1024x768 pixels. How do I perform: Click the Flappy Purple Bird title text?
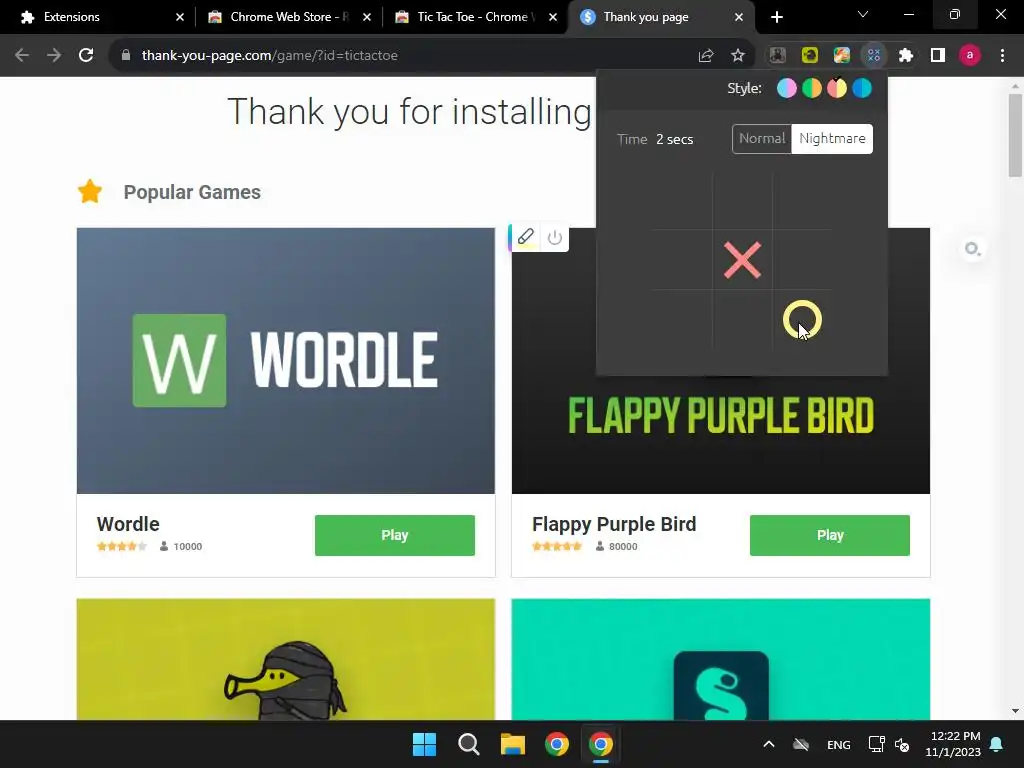point(614,524)
